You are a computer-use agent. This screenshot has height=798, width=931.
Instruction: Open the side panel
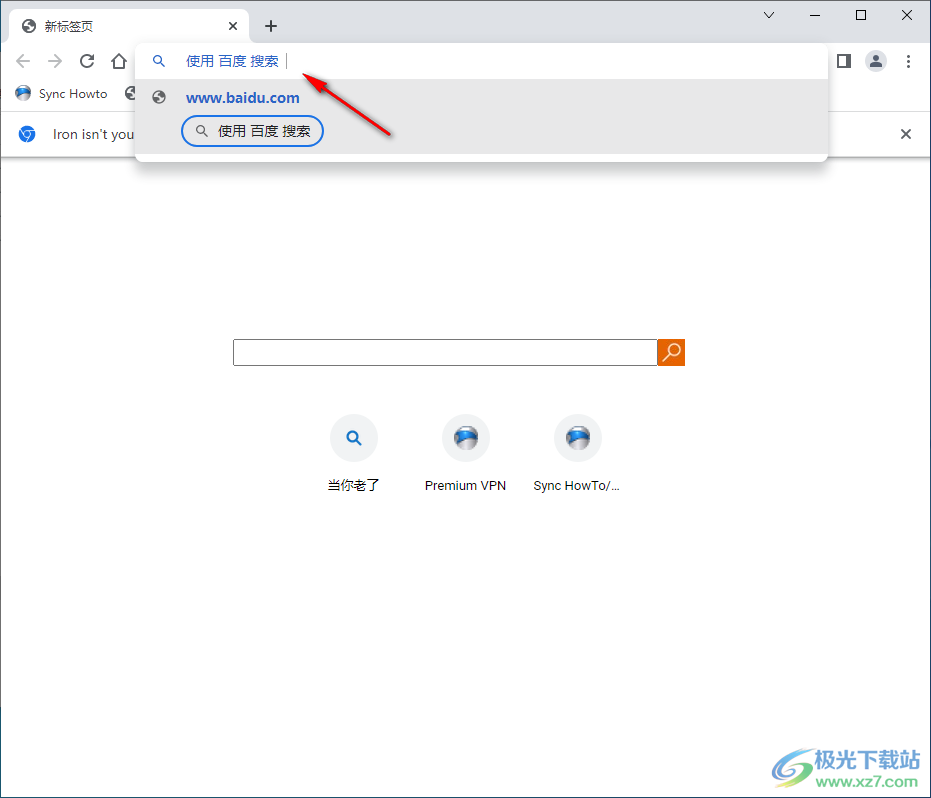click(x=844, y=61)
